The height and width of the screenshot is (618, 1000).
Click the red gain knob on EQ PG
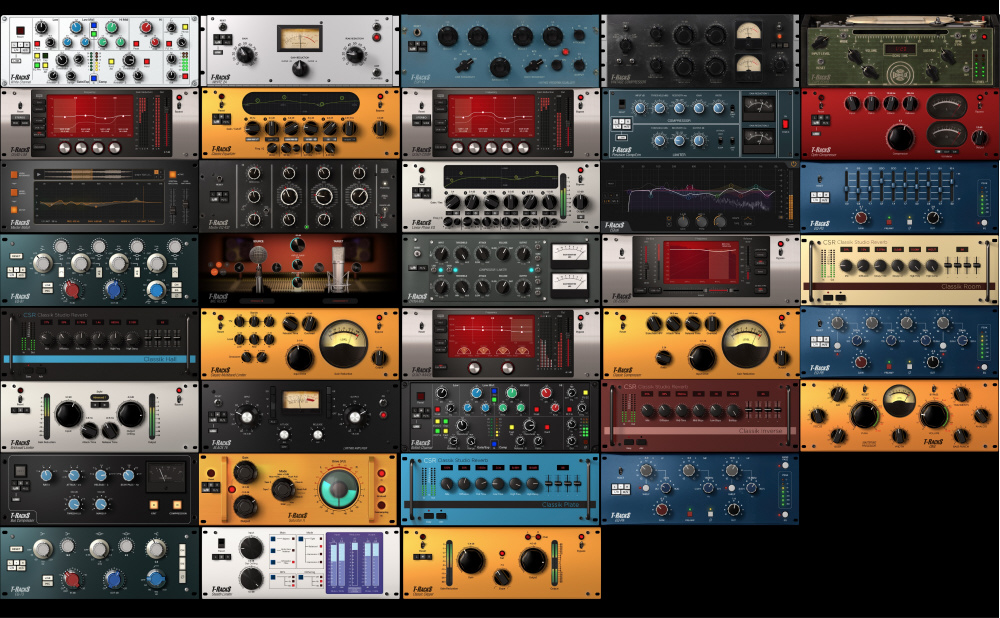click(x=859, y=217)
